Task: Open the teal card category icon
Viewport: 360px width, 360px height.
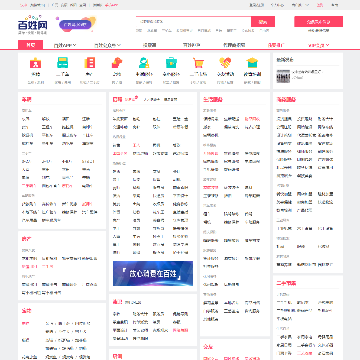Action: point(63,63)
